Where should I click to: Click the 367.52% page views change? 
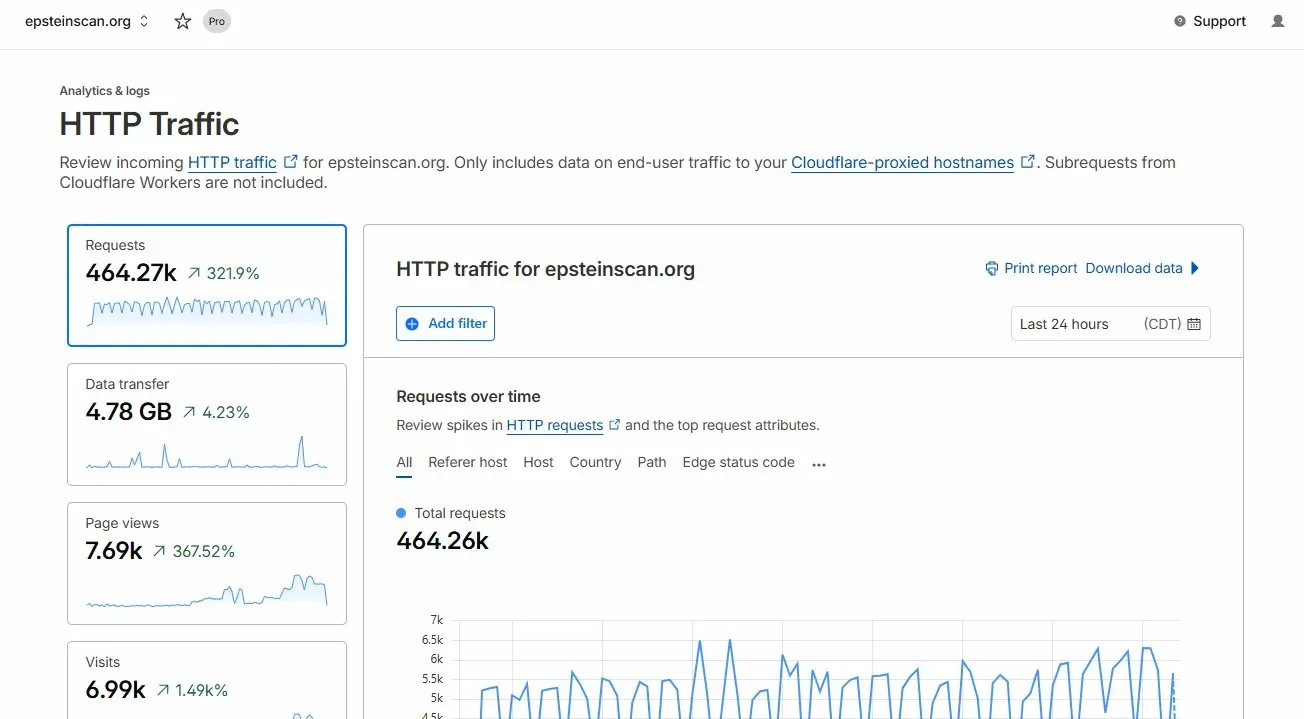pos(194,551)
